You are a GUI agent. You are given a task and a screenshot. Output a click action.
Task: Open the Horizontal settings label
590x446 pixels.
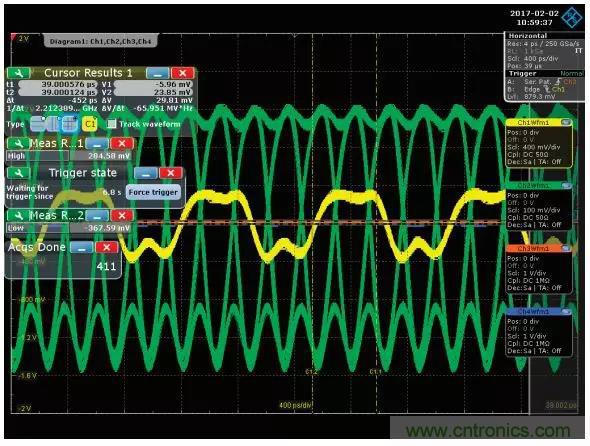point(528,36)
